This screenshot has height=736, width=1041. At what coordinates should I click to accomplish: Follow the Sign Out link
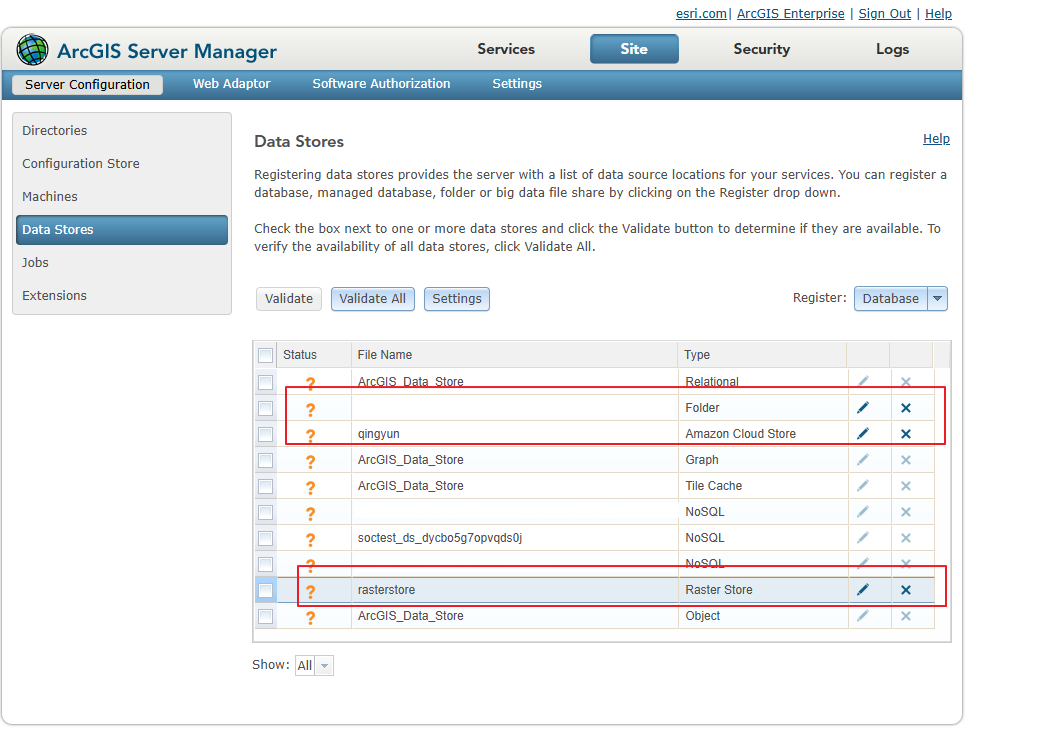click(x=884, y=13)
